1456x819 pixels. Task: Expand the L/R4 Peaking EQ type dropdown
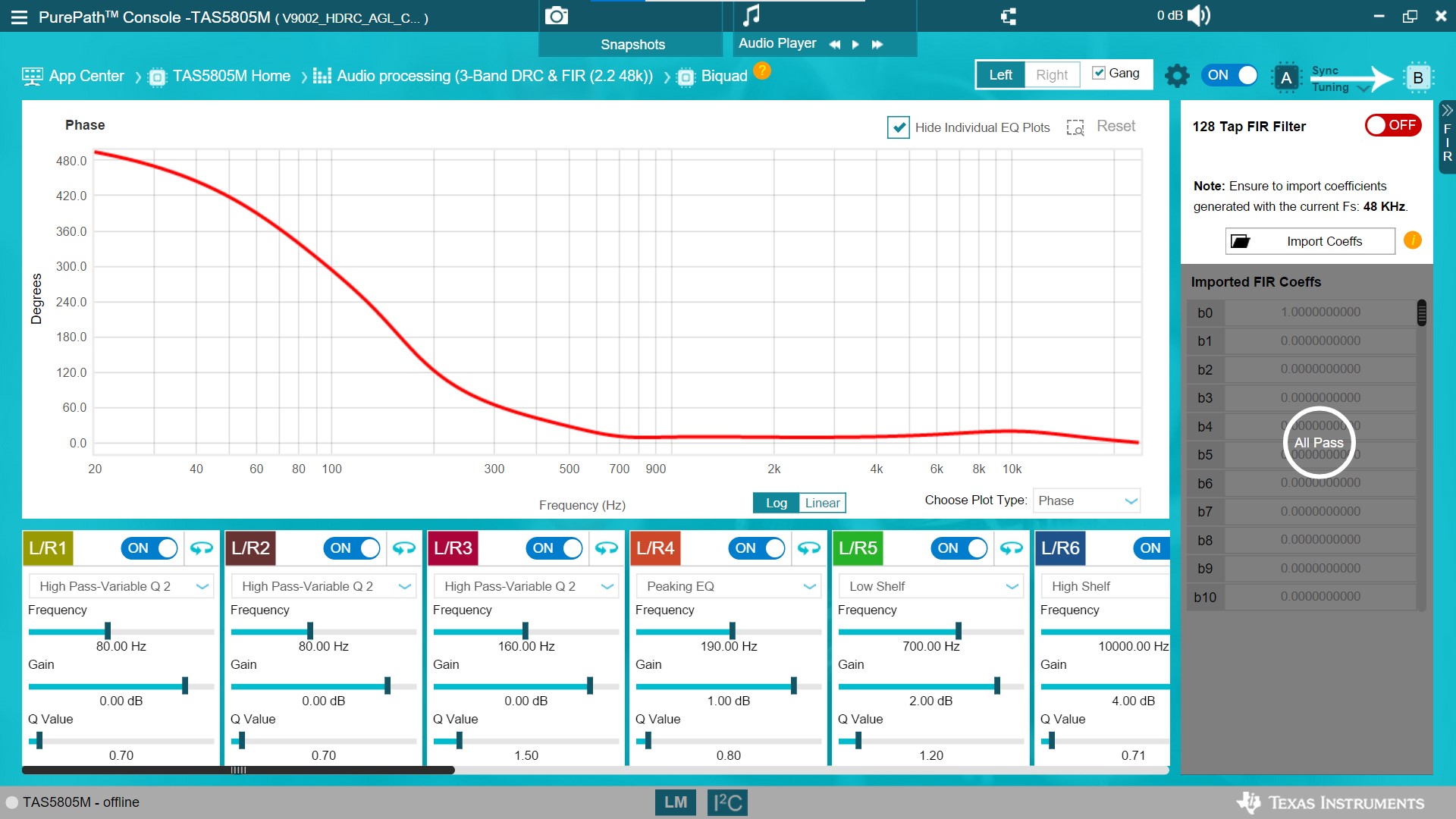[727, 586]
